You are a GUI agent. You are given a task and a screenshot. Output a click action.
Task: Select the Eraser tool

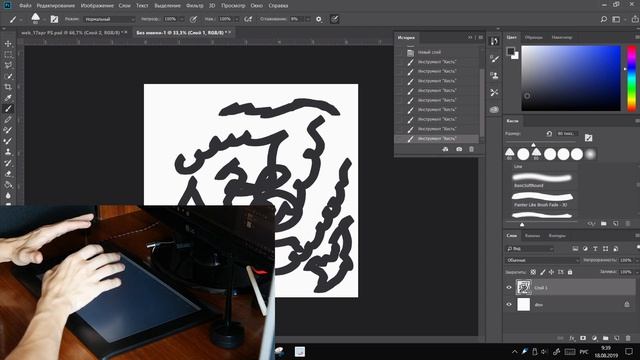(x=8, y=173)
